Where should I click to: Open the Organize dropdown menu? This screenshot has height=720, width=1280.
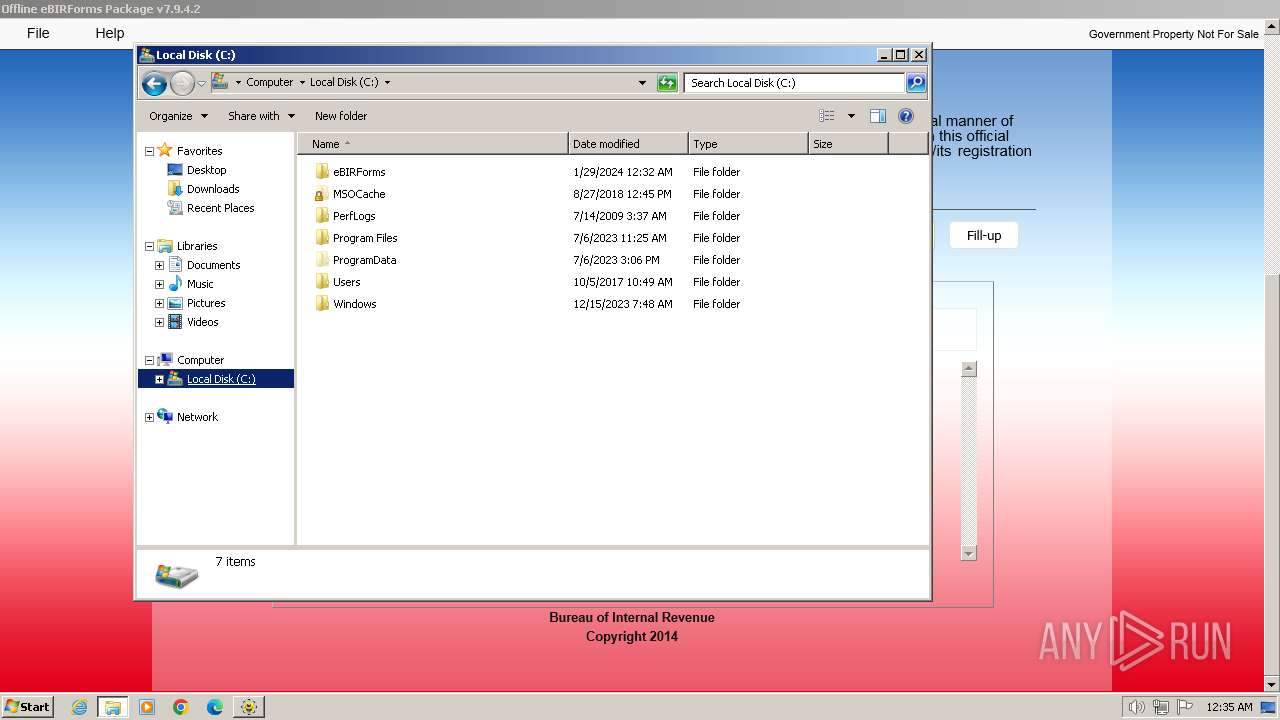[178, 116]
